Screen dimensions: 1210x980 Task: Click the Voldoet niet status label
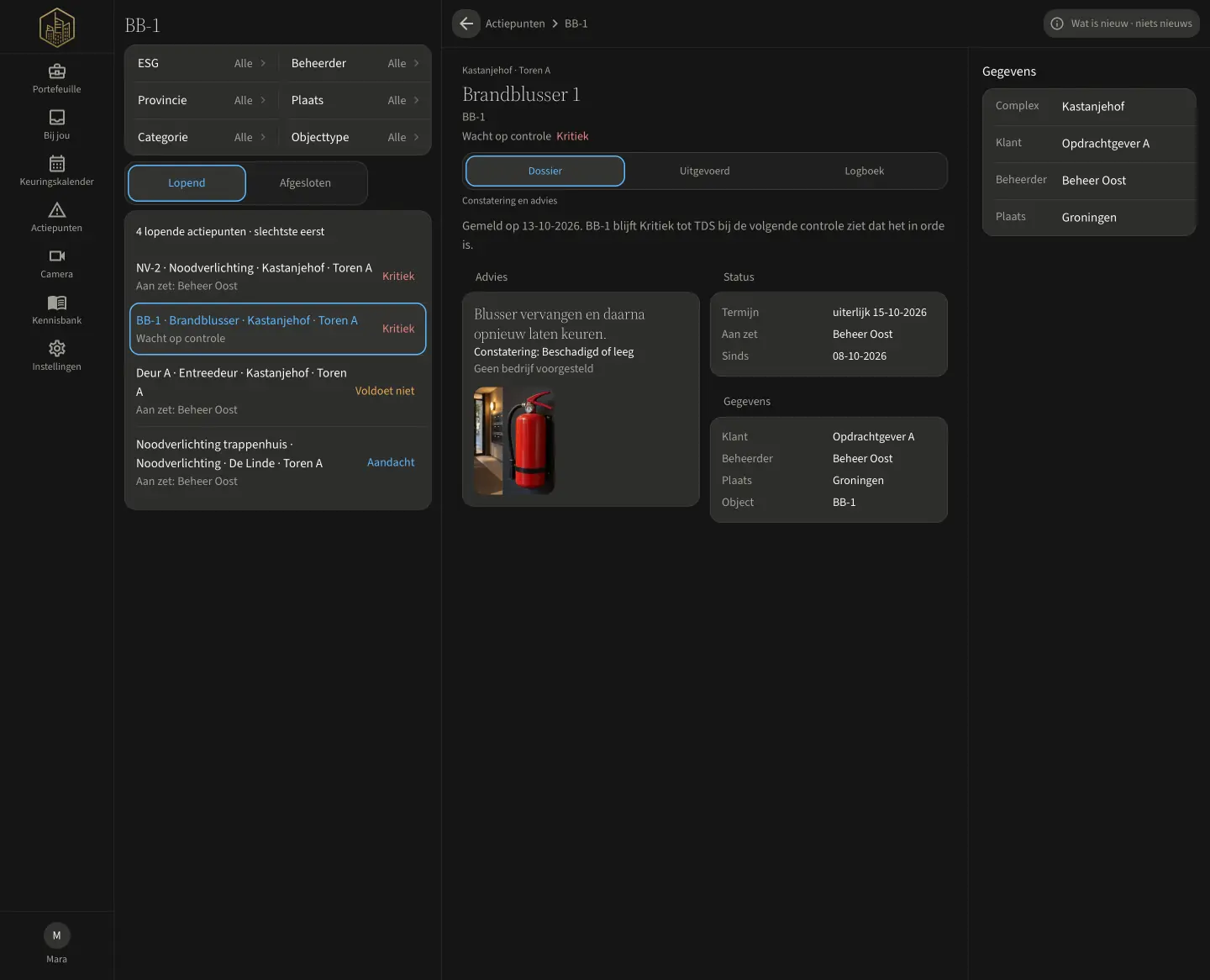click(x=385, y=391)
